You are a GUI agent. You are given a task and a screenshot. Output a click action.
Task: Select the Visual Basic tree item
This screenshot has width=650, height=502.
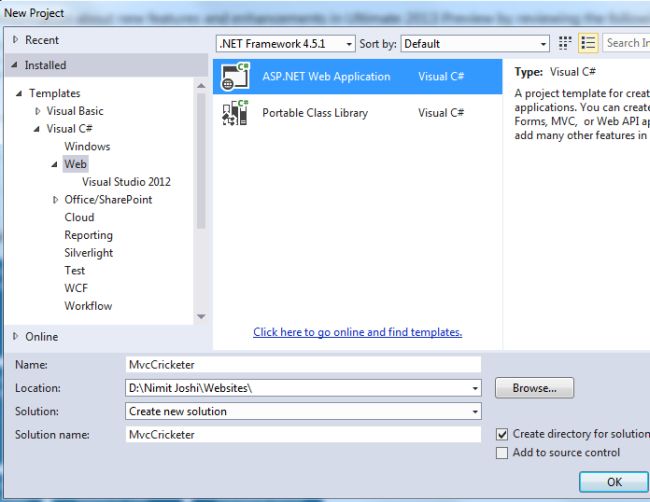coord(75,111)
